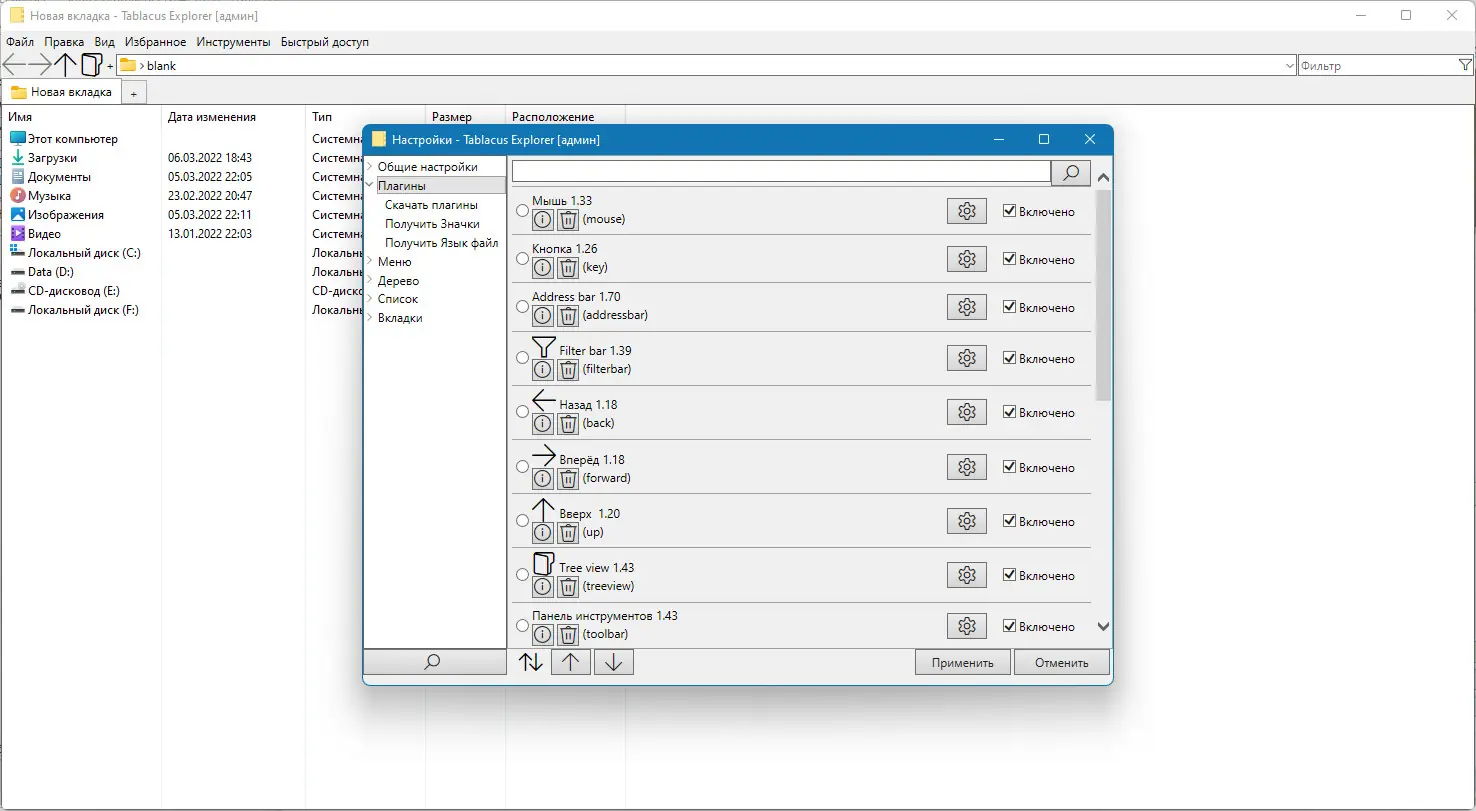Viewport: 1476px width, 811px height.
Task: Open the Правка menu
Action: tap(64, 42)
